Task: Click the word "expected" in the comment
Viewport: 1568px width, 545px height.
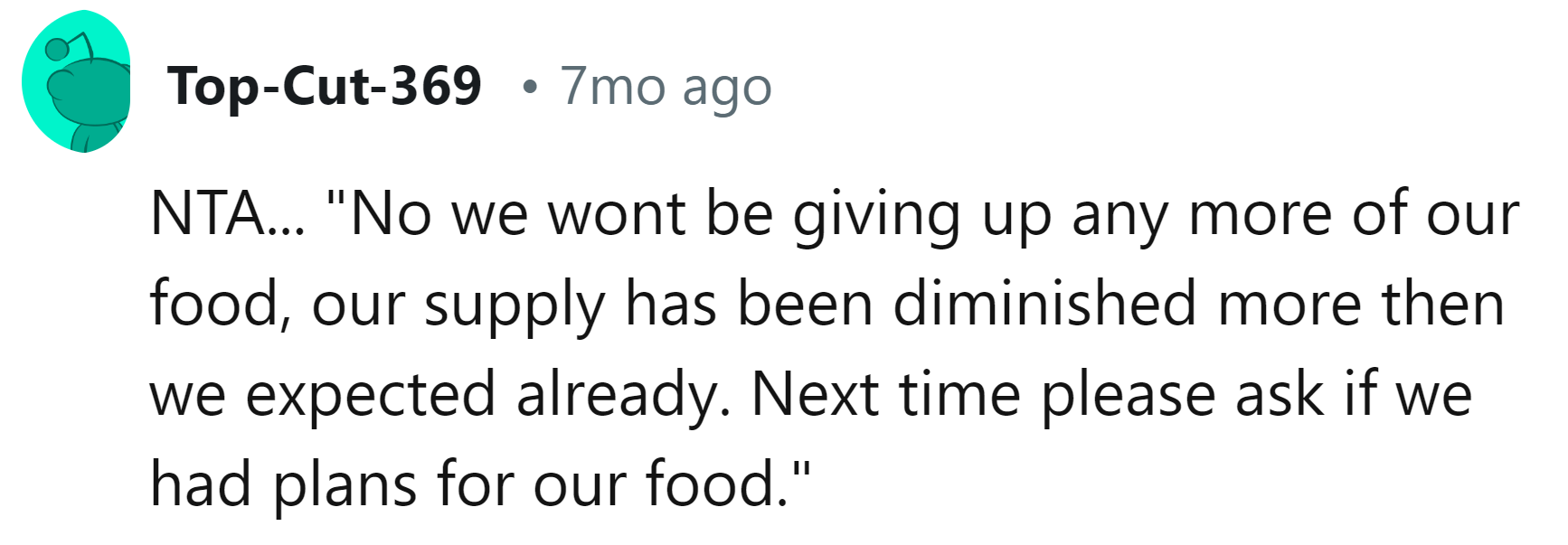Action: tap(371, 396)
